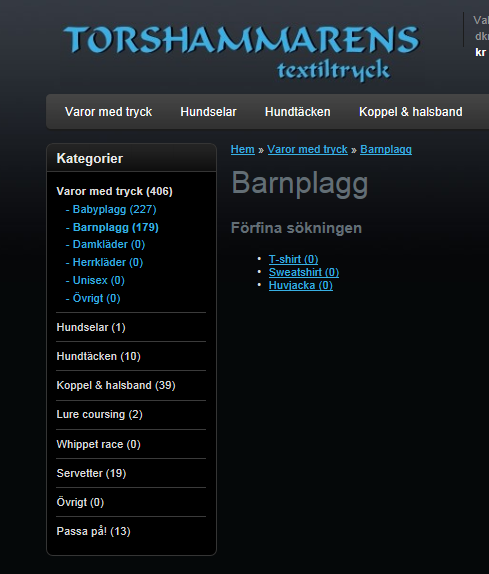Open Damkläder (0) subcategory

109,244
